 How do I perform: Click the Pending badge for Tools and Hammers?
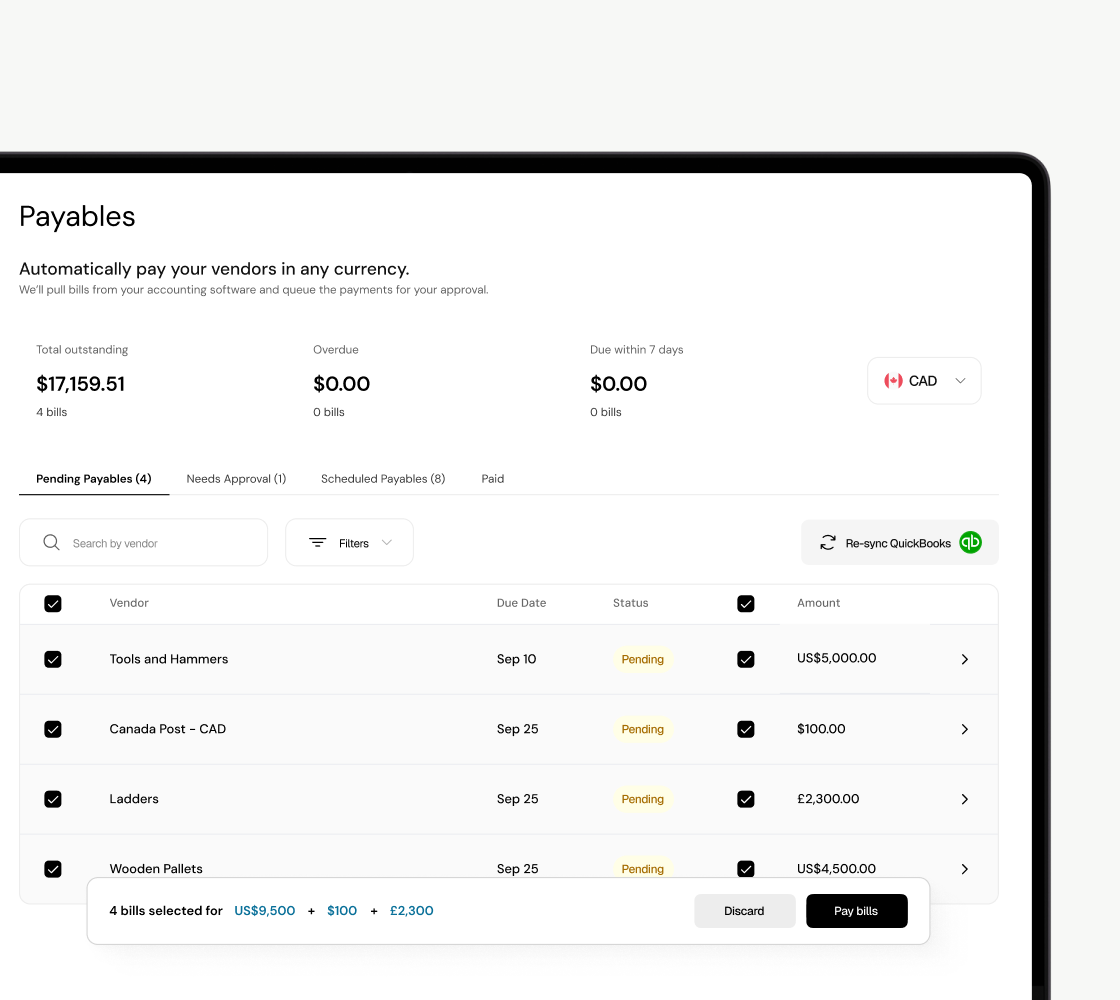pos(643,659)
